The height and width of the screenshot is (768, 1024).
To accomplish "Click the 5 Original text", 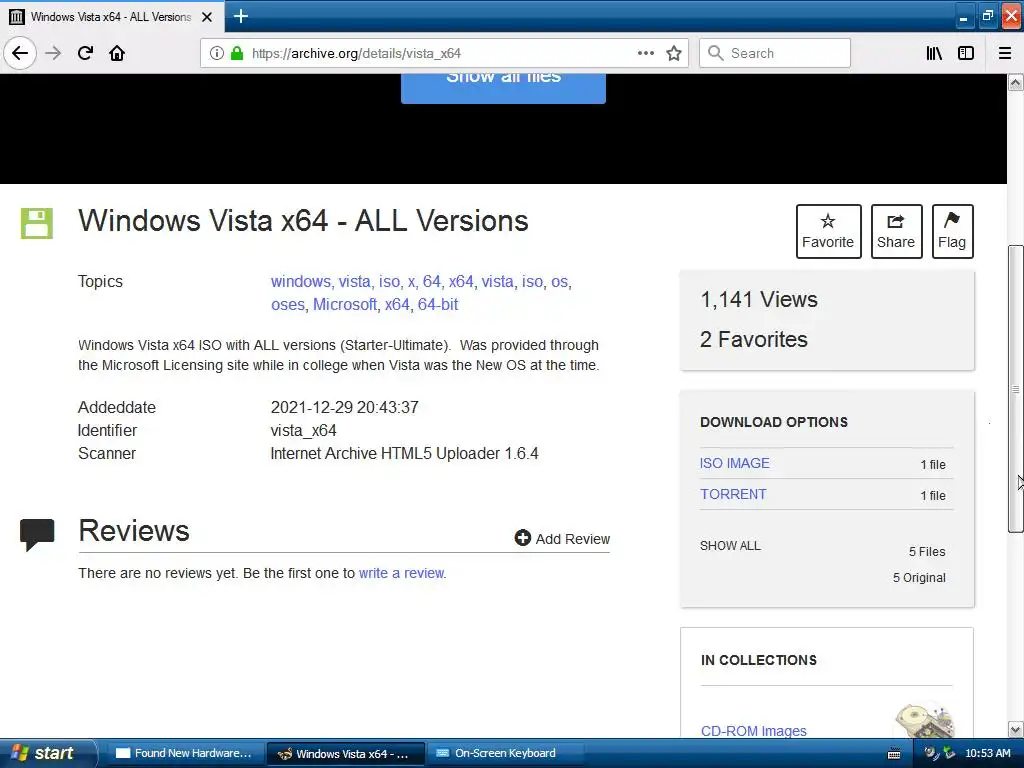I will [919, 577].
